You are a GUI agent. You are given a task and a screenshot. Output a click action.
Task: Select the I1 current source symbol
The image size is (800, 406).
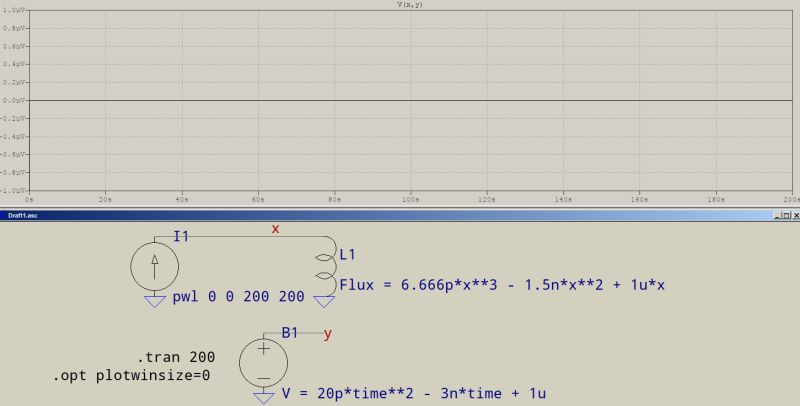tap(155, 266)
